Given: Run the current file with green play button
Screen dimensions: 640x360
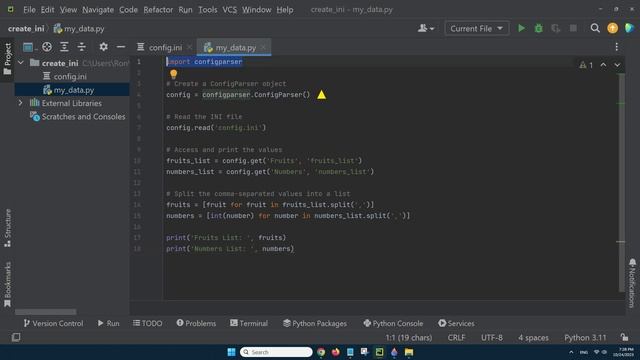Looking at the screenshot, I should point(521,28).
